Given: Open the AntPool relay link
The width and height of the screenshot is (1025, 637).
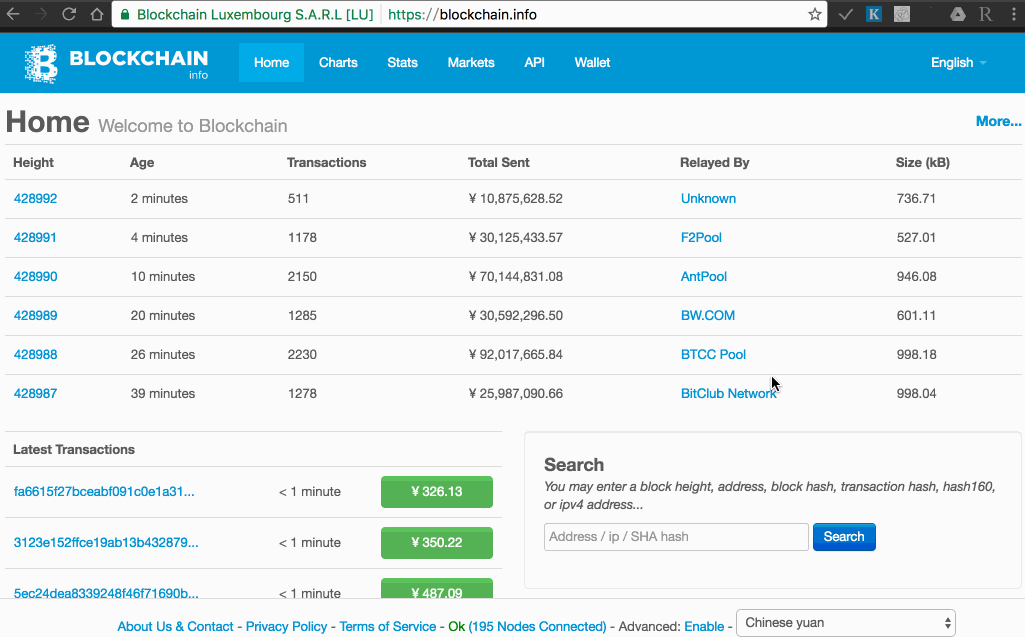Looking at the screenshot, I should coord(703,277).
